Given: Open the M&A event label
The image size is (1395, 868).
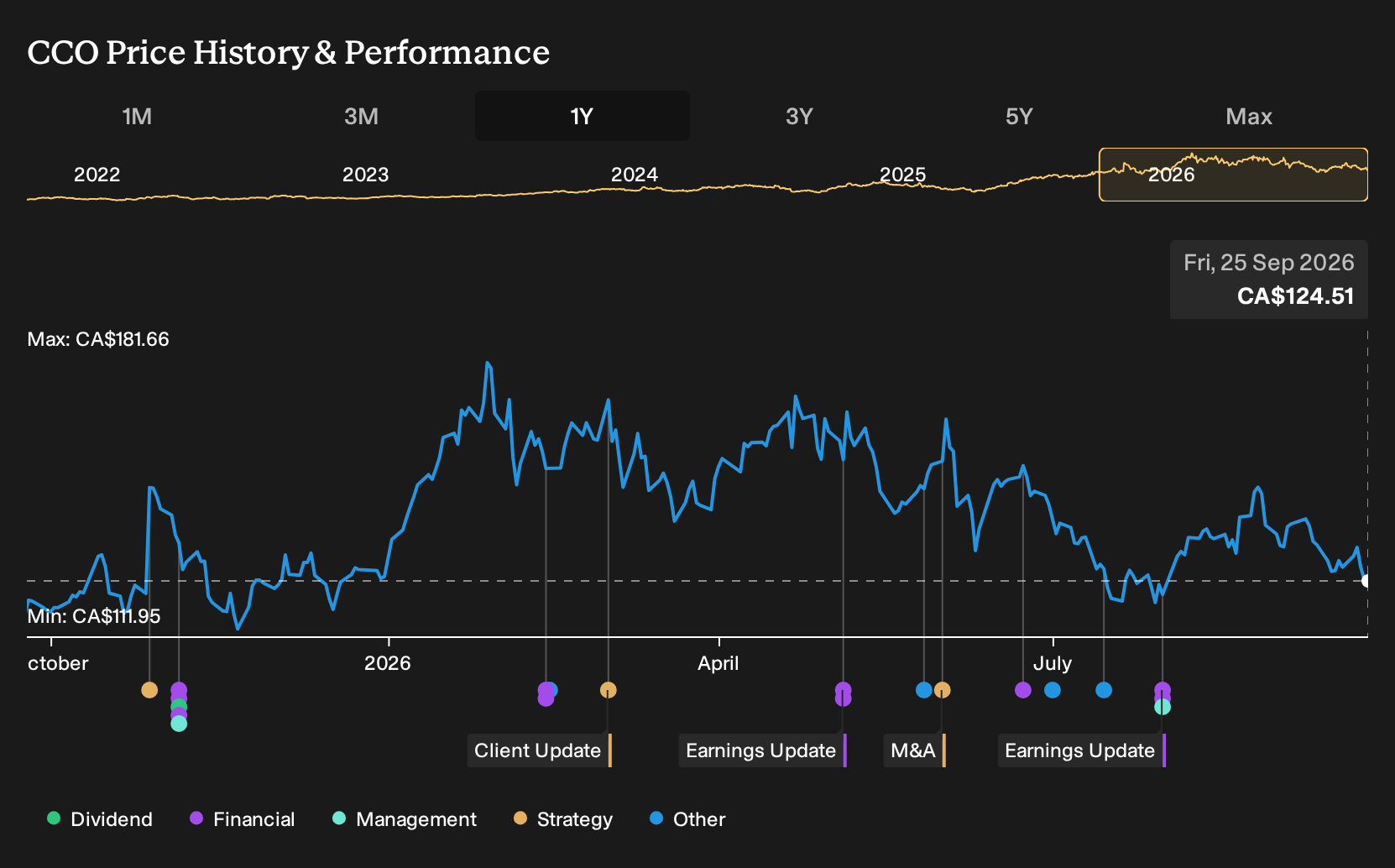Looking at the screenshot, I should [x=915, y=750].
